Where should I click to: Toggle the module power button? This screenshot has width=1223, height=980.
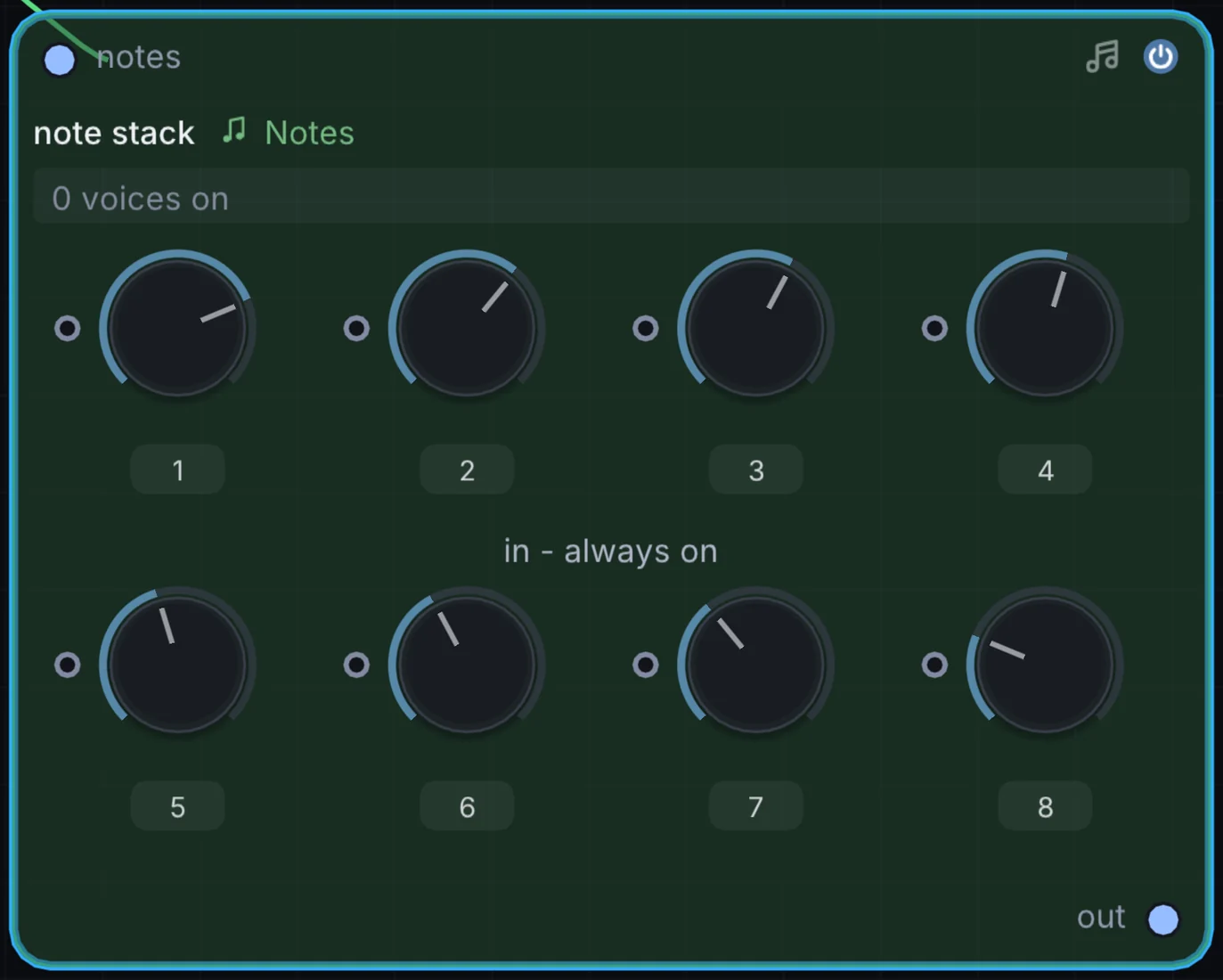click(x=1160, y=57)
